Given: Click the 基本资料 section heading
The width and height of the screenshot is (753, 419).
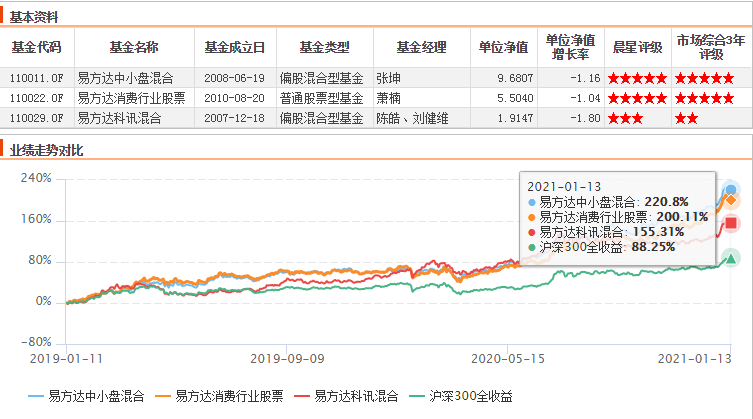Looking at the screenshot, I should (34, 17).
